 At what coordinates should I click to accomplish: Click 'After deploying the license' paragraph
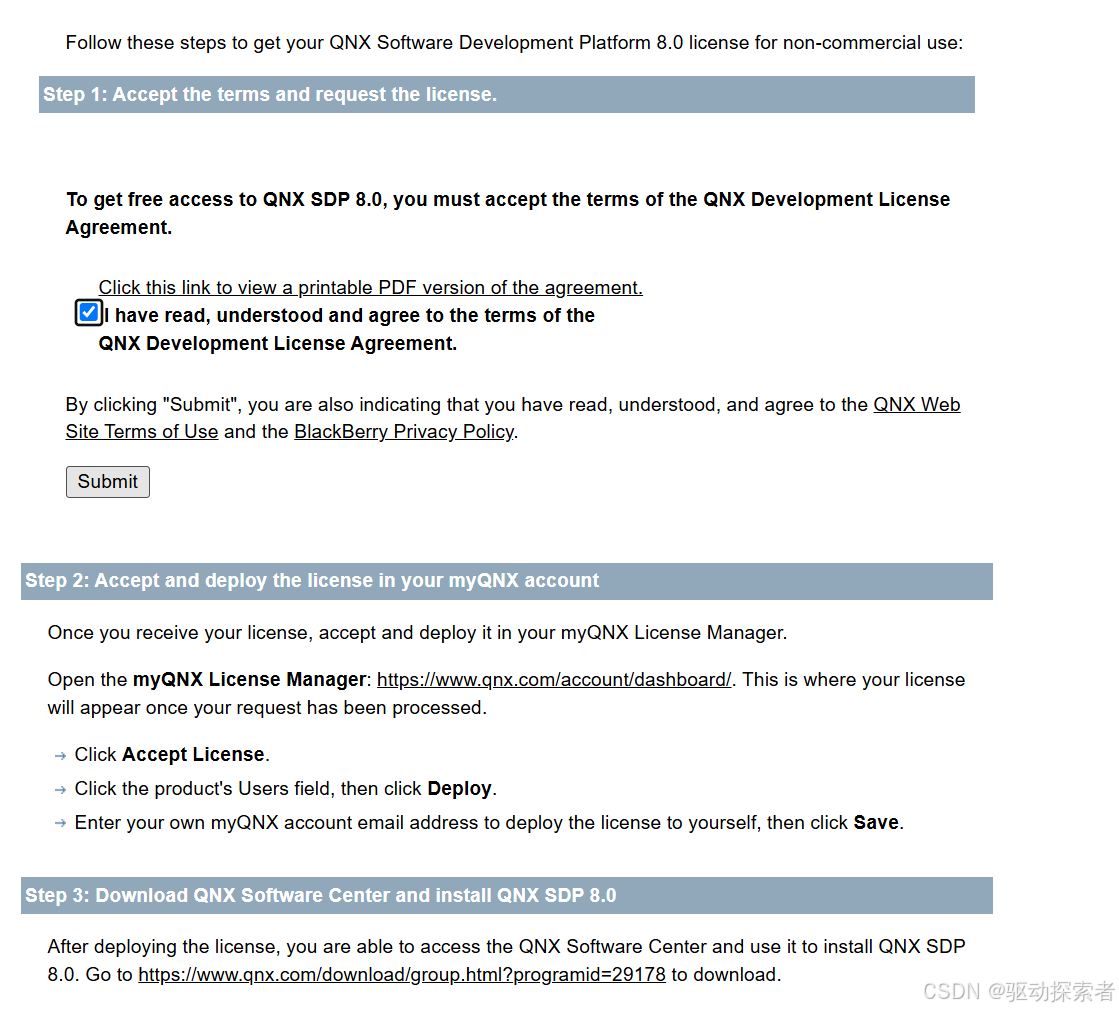click(x=506, y=960)
